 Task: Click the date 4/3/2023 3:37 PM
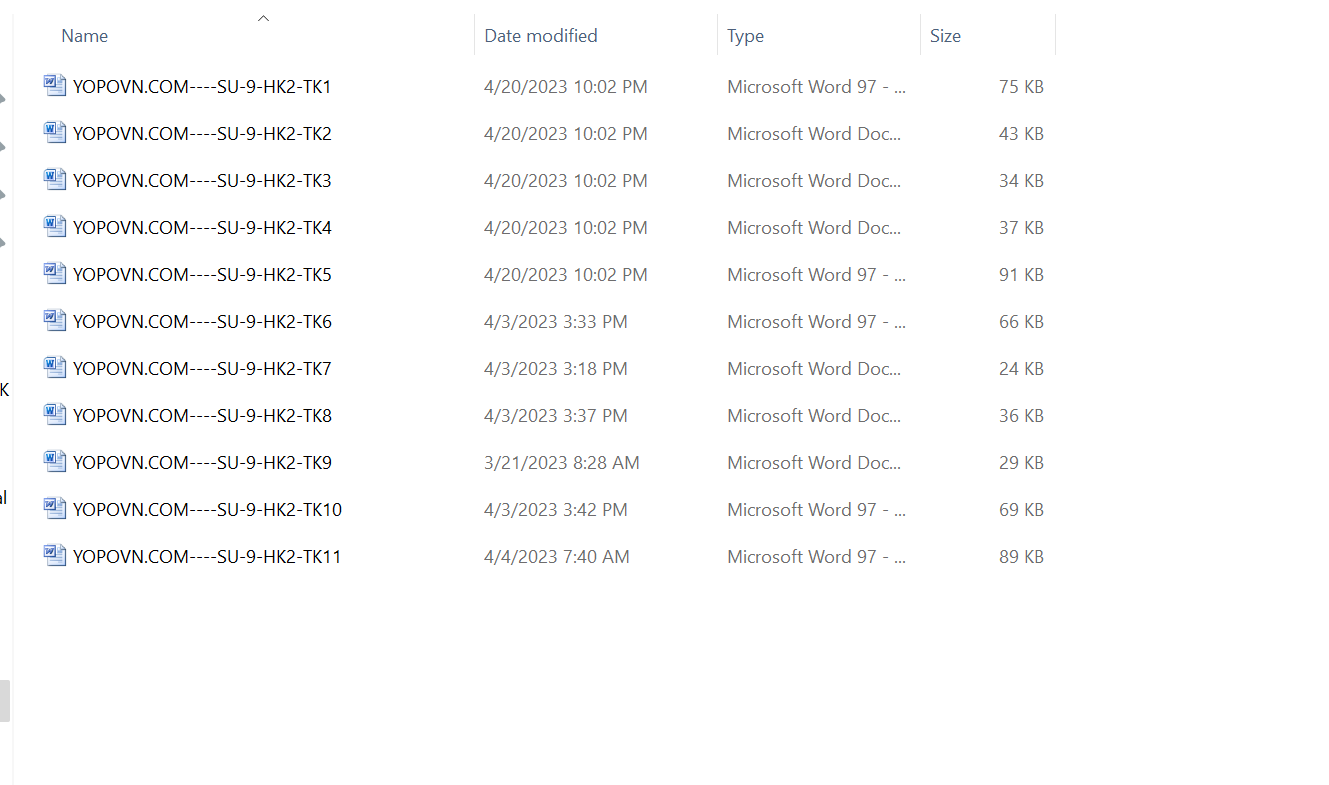pos(556,416)
